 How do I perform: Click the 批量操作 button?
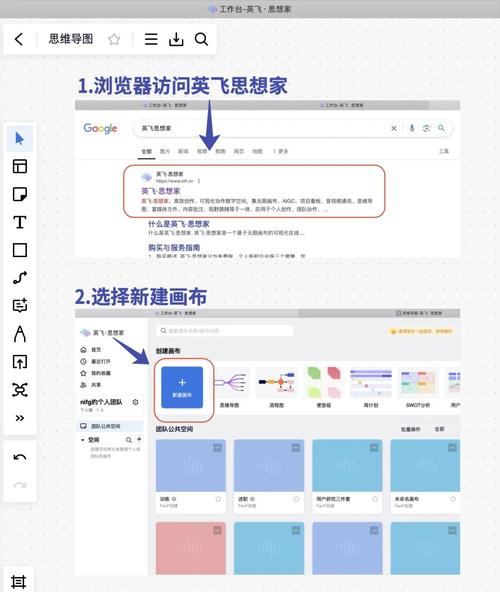click(410, 429)
